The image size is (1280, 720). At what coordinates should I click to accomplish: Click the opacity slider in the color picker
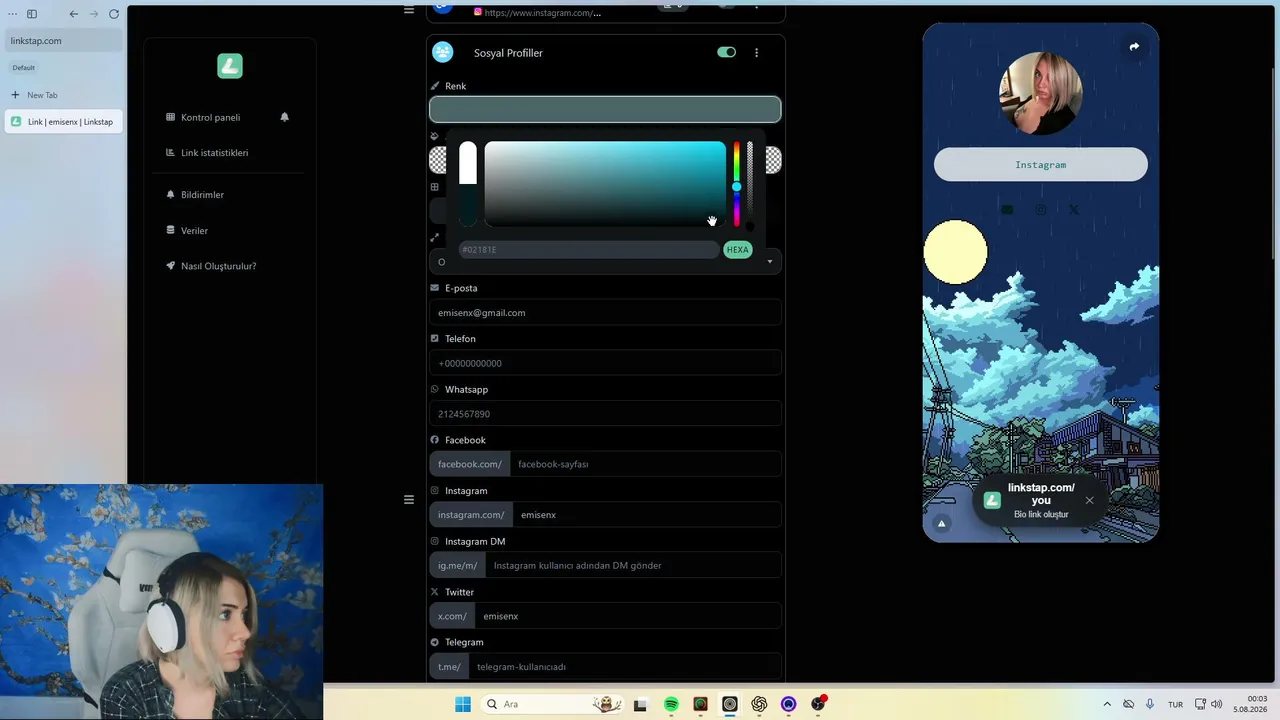750,185
